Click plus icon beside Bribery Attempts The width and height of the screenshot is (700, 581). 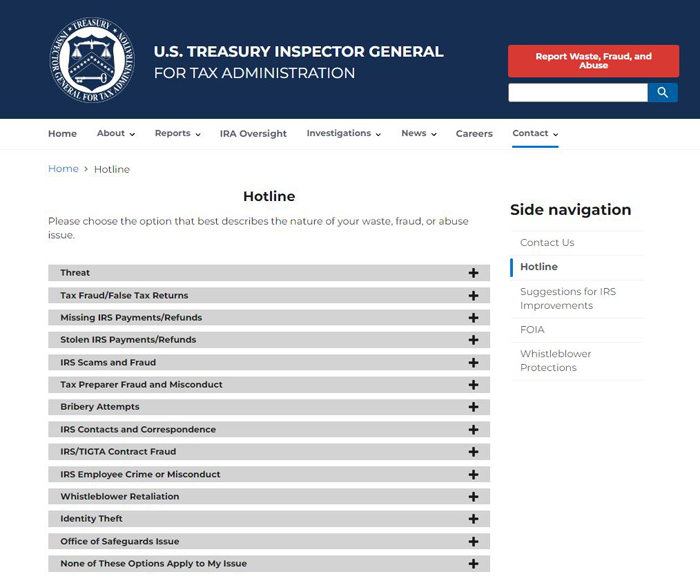[473, 407]
